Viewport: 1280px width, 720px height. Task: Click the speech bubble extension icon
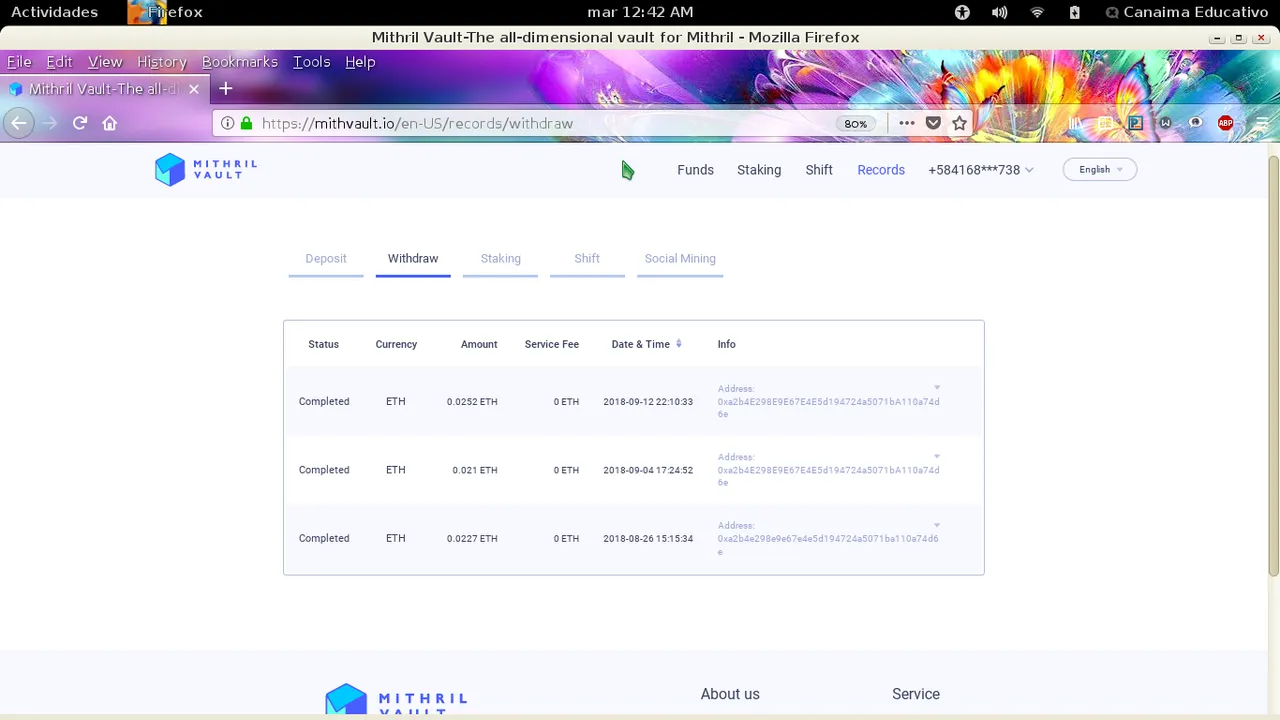(1195, 123)
